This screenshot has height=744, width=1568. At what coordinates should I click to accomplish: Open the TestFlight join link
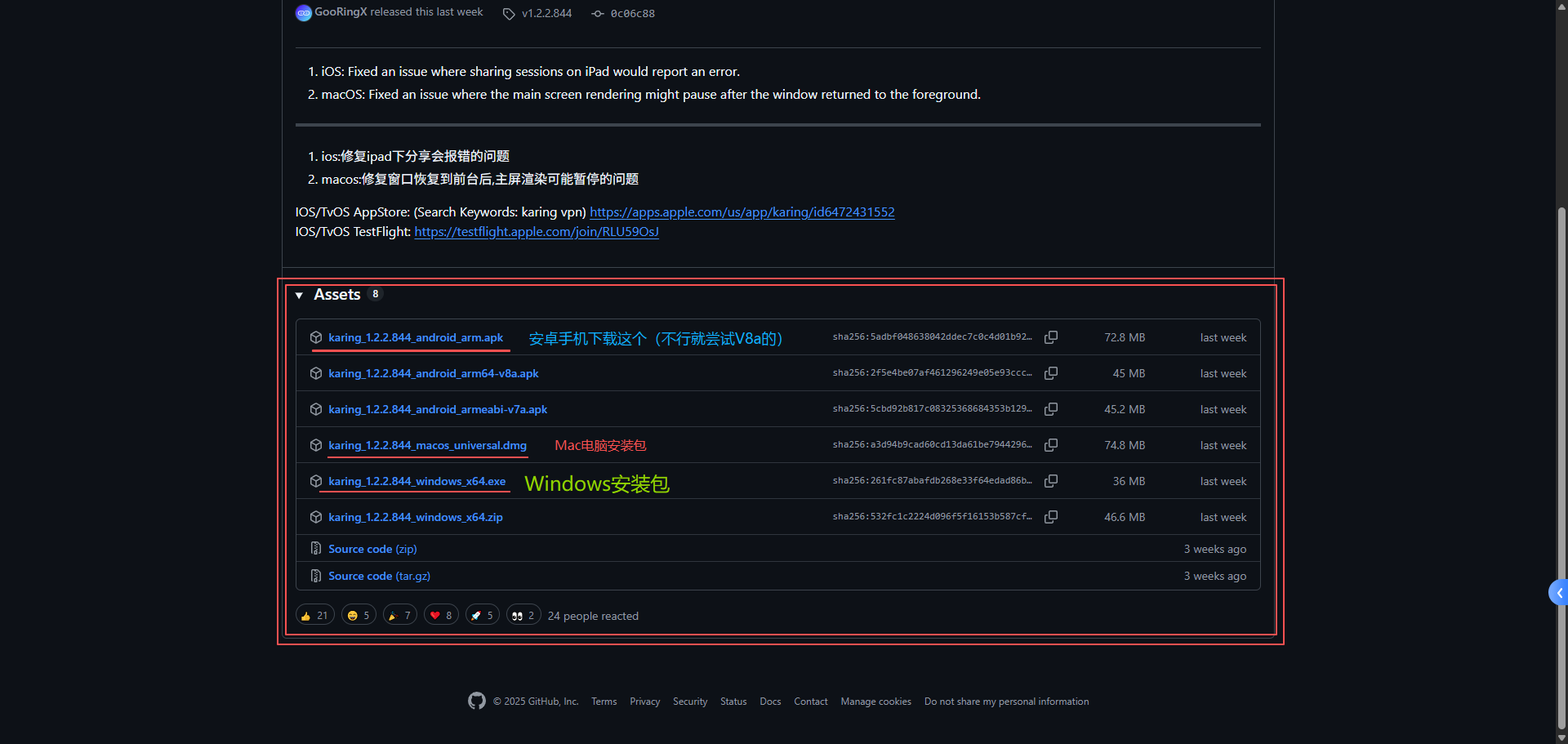(536, 232)
